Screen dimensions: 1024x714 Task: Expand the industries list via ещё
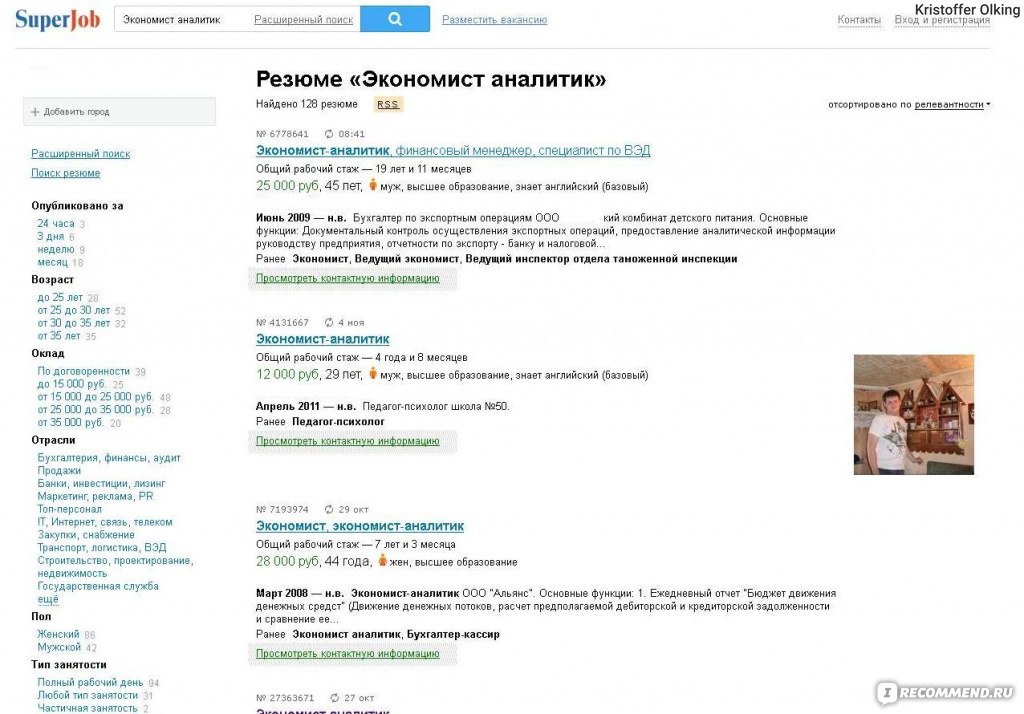(x=48, y=599)
